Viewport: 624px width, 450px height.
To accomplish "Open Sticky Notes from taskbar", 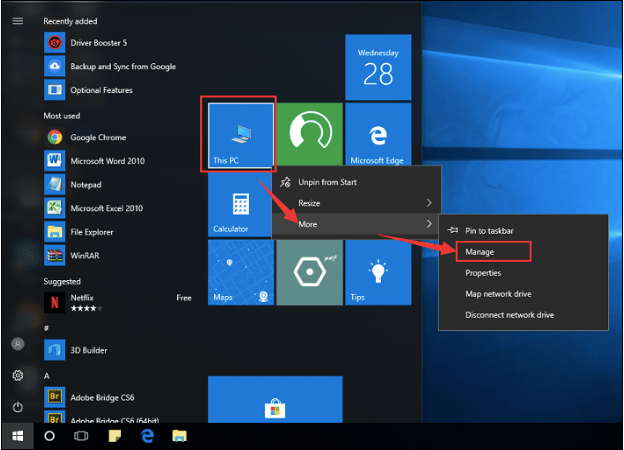I will tap(115, 436).
